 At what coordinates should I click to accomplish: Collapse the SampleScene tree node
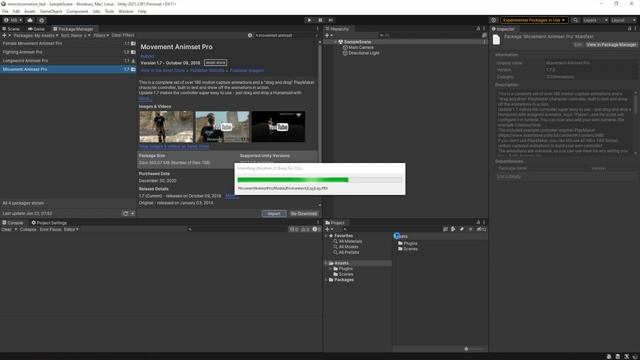tap(336, 42)
